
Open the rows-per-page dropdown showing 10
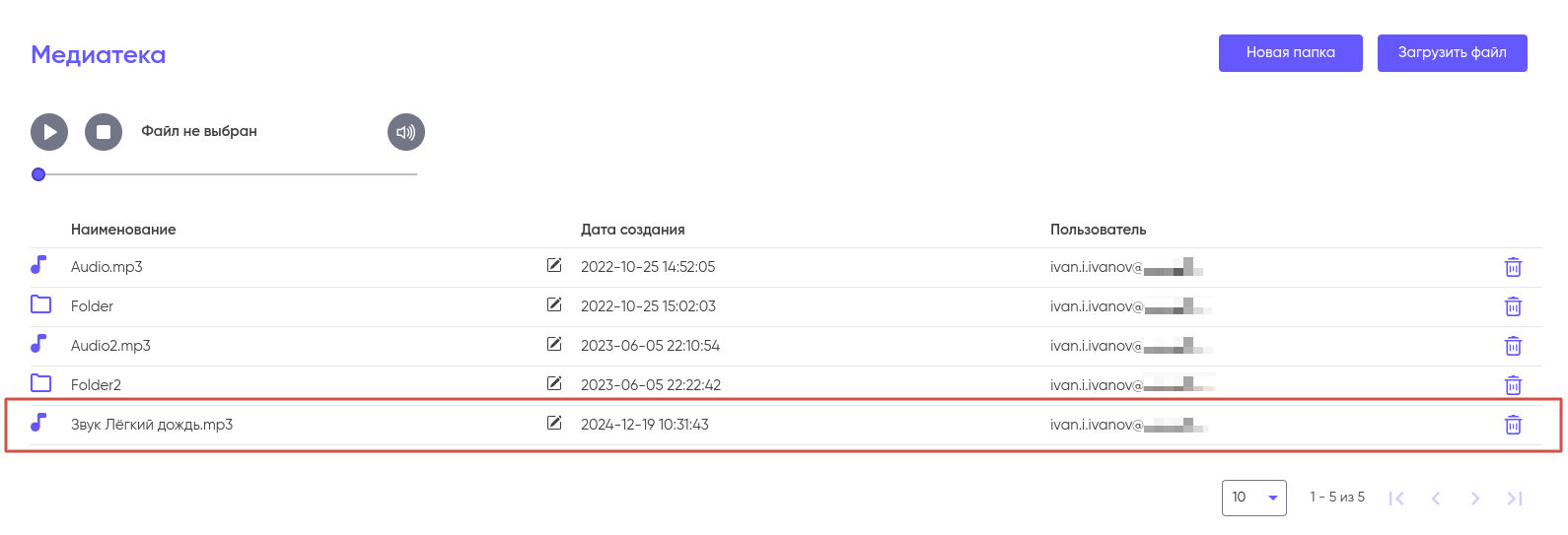(x=1253, y=498)
